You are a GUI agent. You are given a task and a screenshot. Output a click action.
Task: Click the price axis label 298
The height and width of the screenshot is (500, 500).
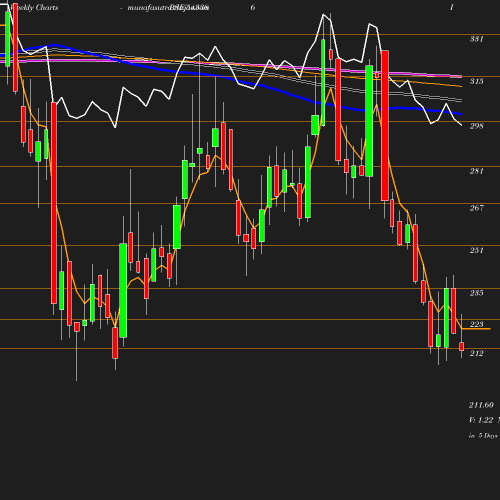pyautogui.click(x=477, y=126)
